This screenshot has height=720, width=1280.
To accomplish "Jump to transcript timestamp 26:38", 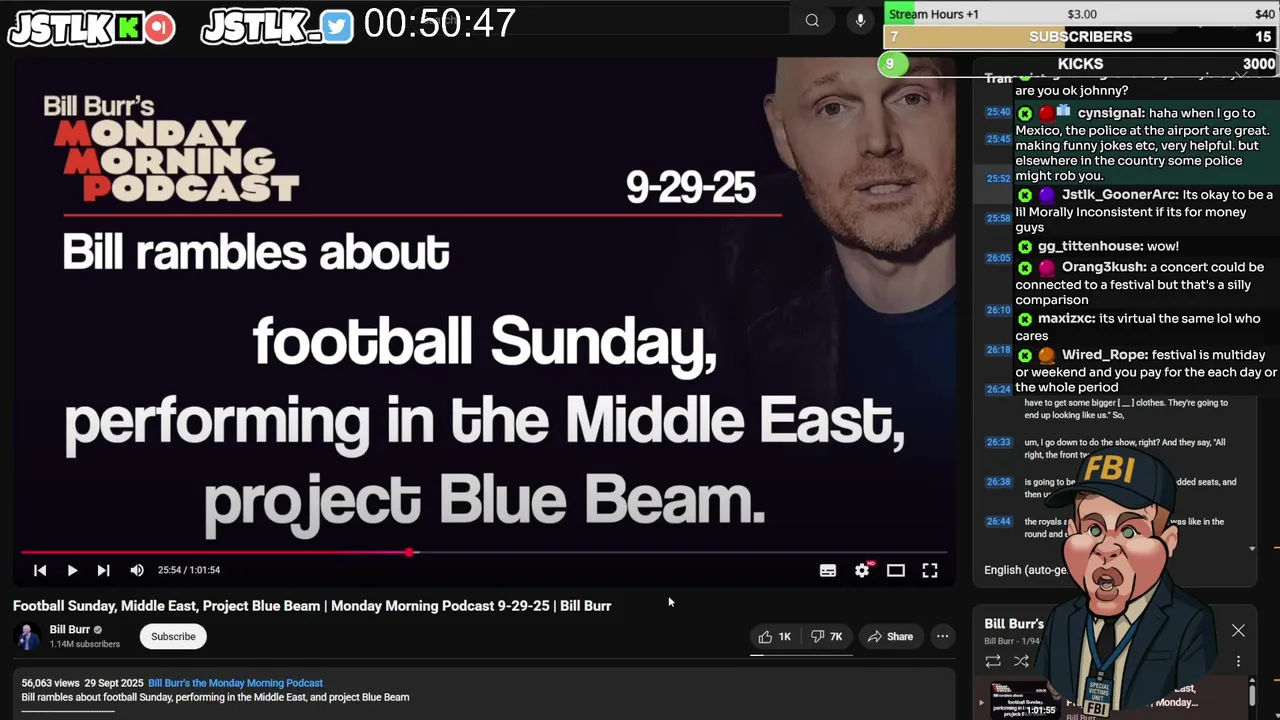I will [998, 482].
